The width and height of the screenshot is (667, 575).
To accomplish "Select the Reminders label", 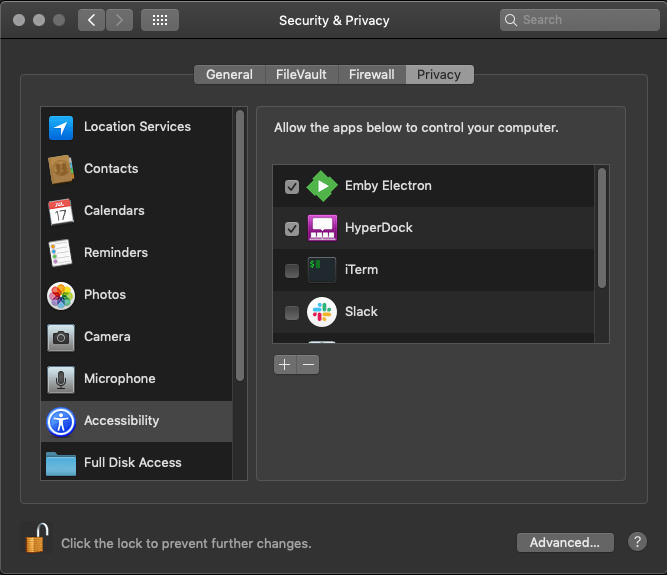I will point(116,253).
